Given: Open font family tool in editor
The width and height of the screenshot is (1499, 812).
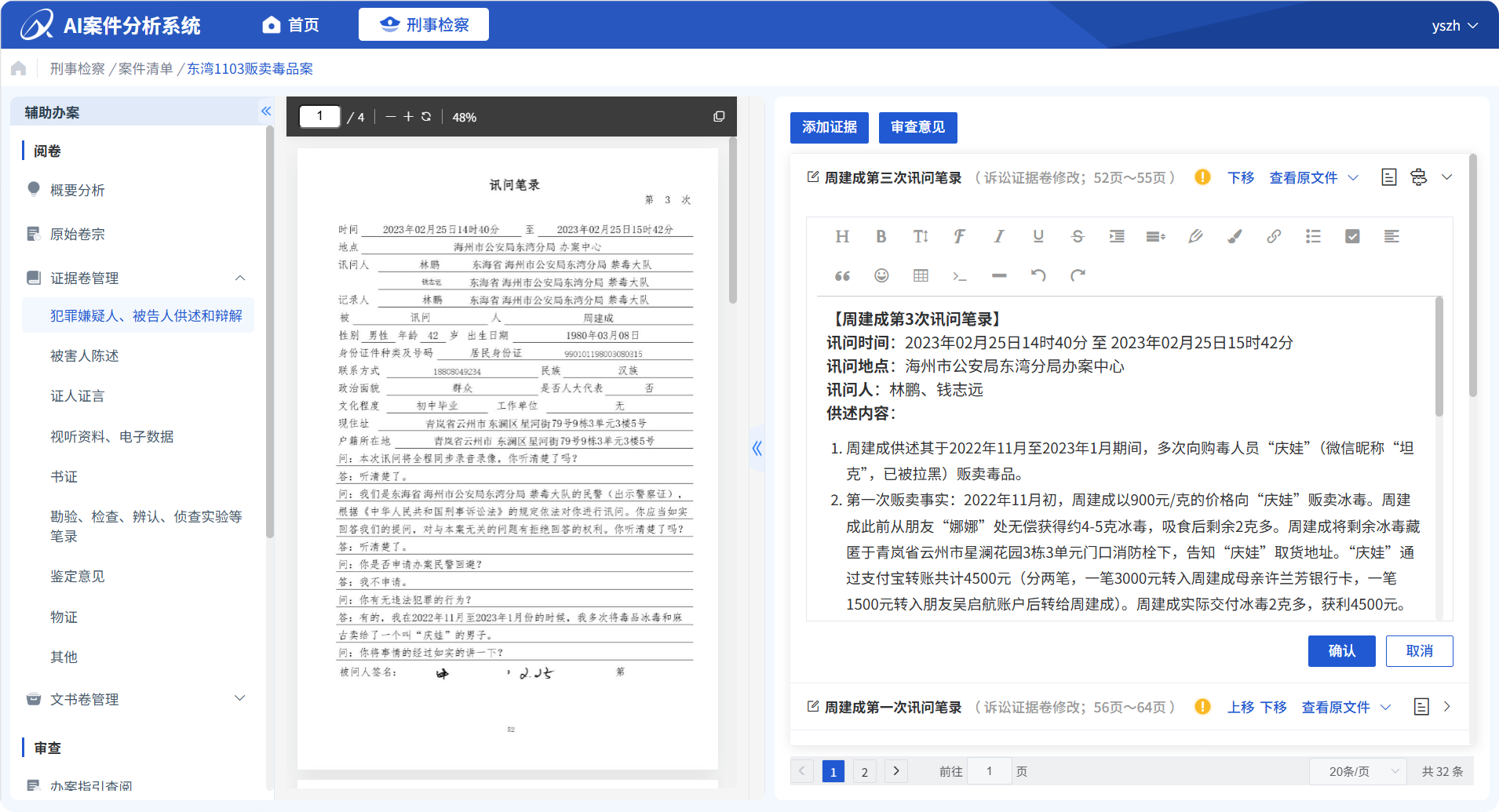Looking at the screenshot, I should click(959, 236).
